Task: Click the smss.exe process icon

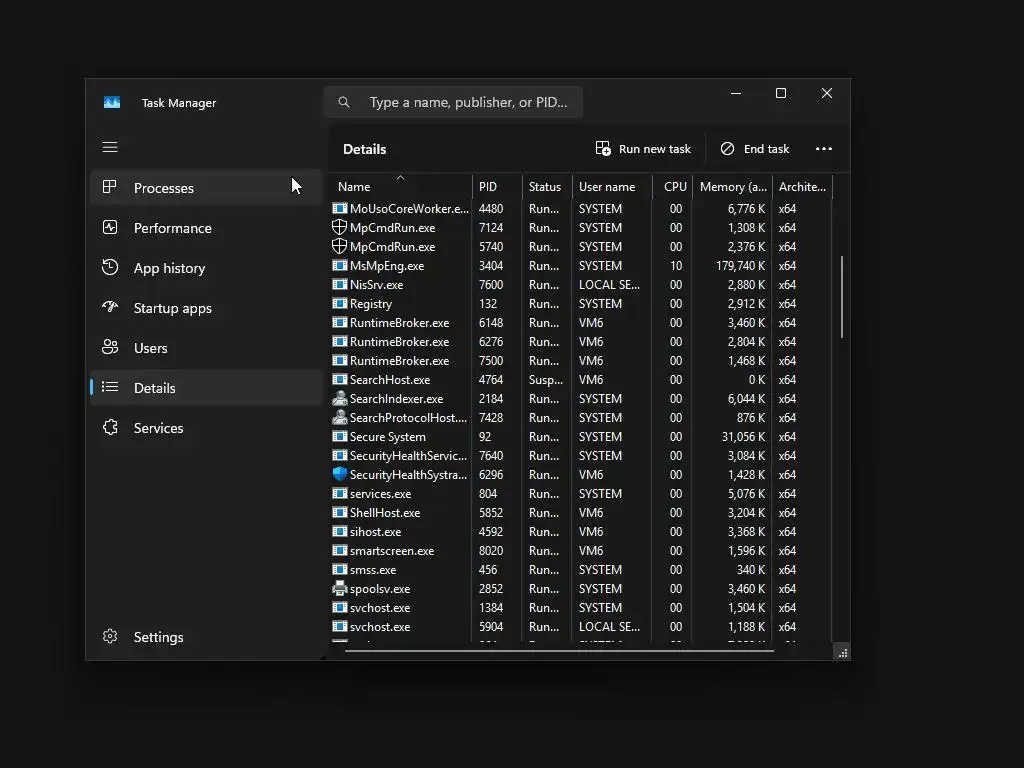Action: (340, 569)
